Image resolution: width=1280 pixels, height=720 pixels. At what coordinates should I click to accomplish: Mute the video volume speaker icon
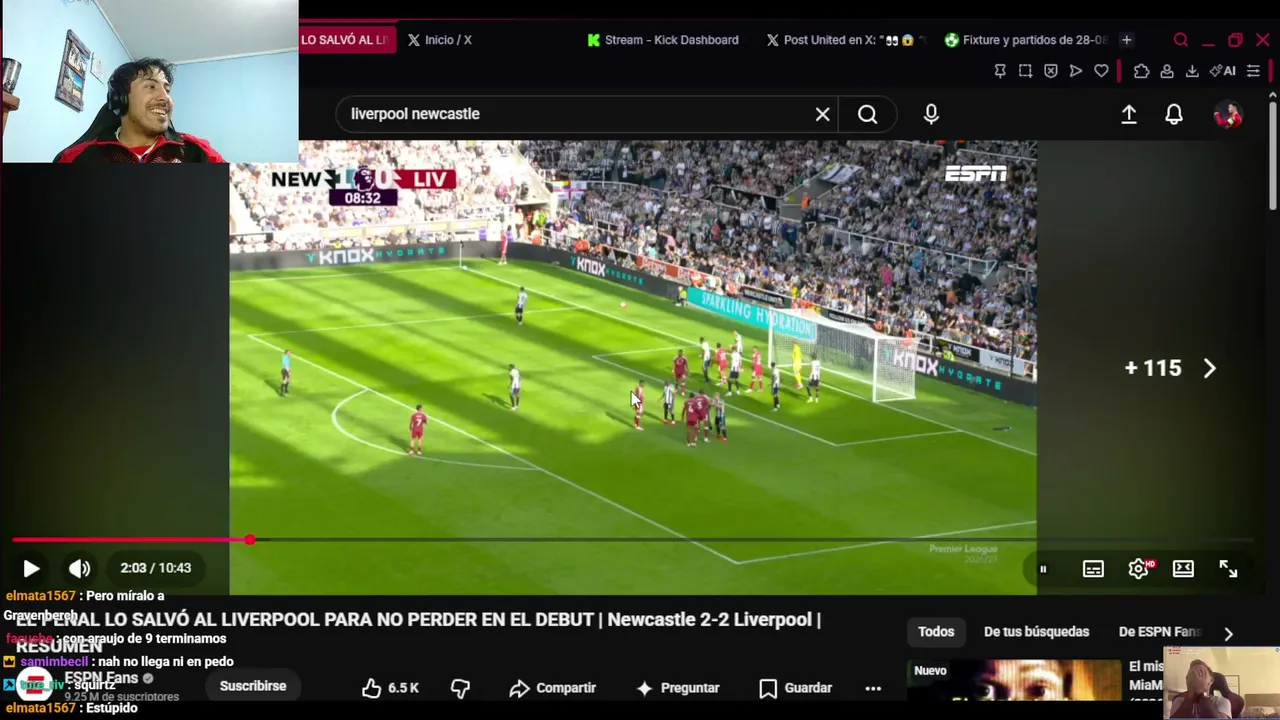coord(80,568)
